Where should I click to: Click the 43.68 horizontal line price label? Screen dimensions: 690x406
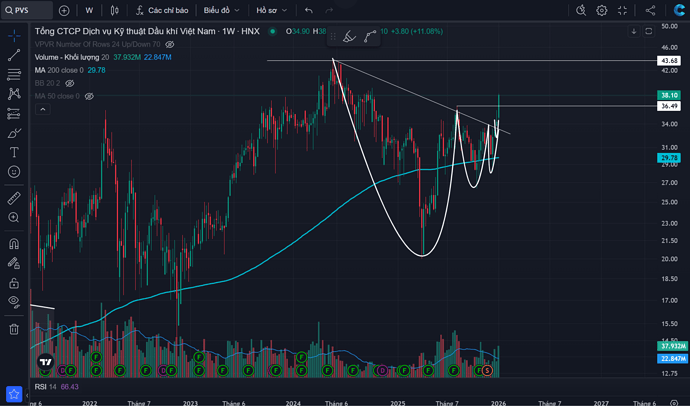coord(669,61)
